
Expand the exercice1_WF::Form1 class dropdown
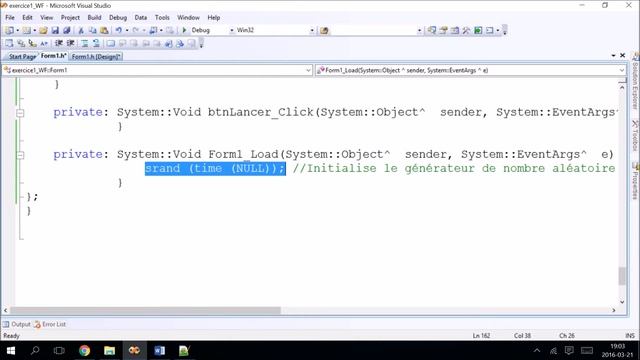(x=309, y=71)
